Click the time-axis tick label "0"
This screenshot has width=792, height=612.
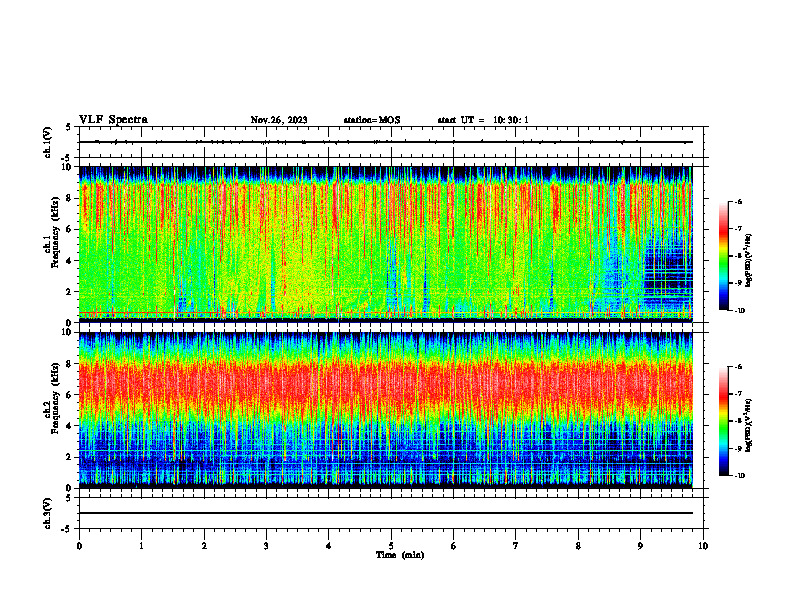pos(79,546)
